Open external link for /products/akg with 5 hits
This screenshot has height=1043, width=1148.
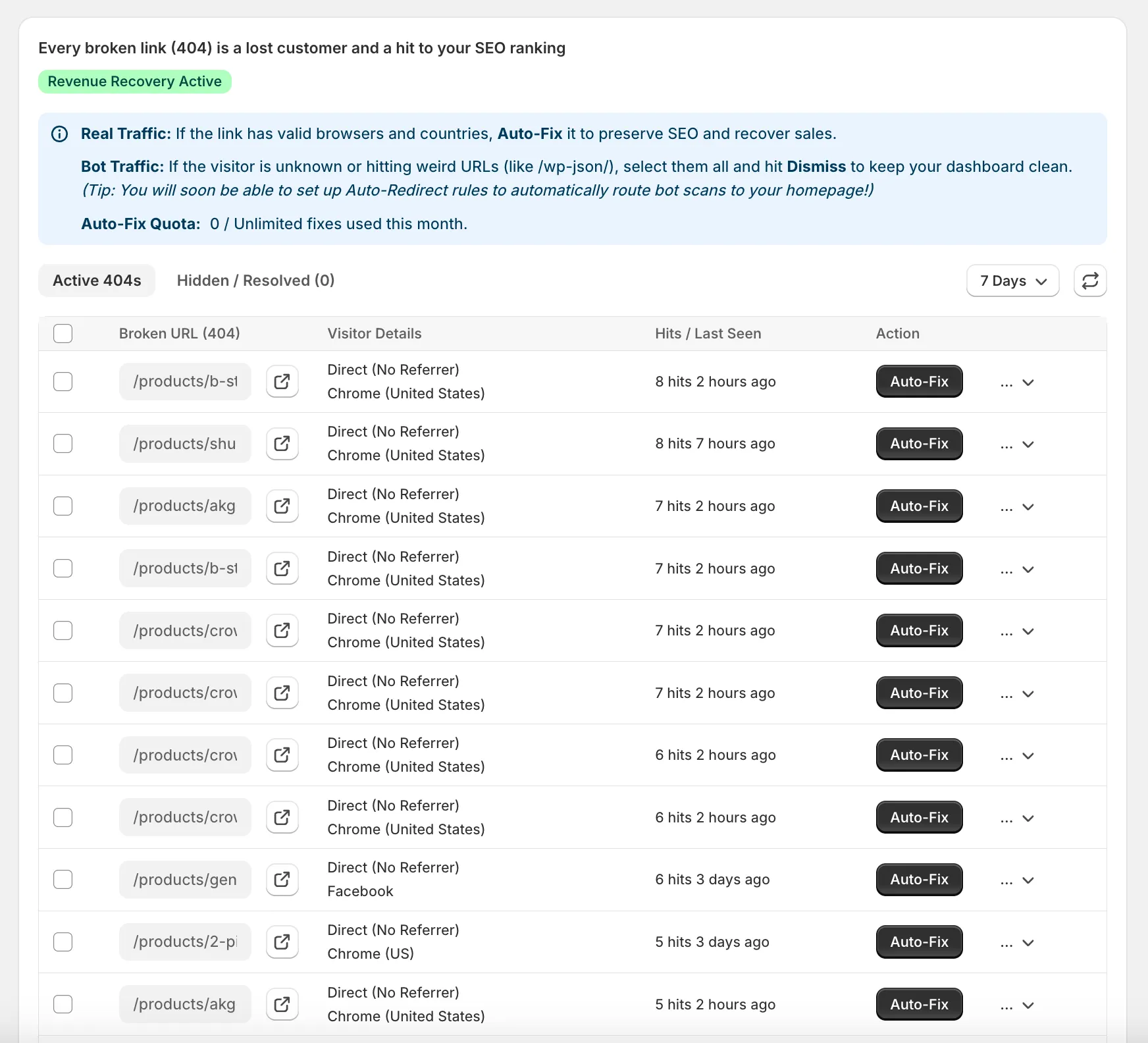pos(282,1004)
